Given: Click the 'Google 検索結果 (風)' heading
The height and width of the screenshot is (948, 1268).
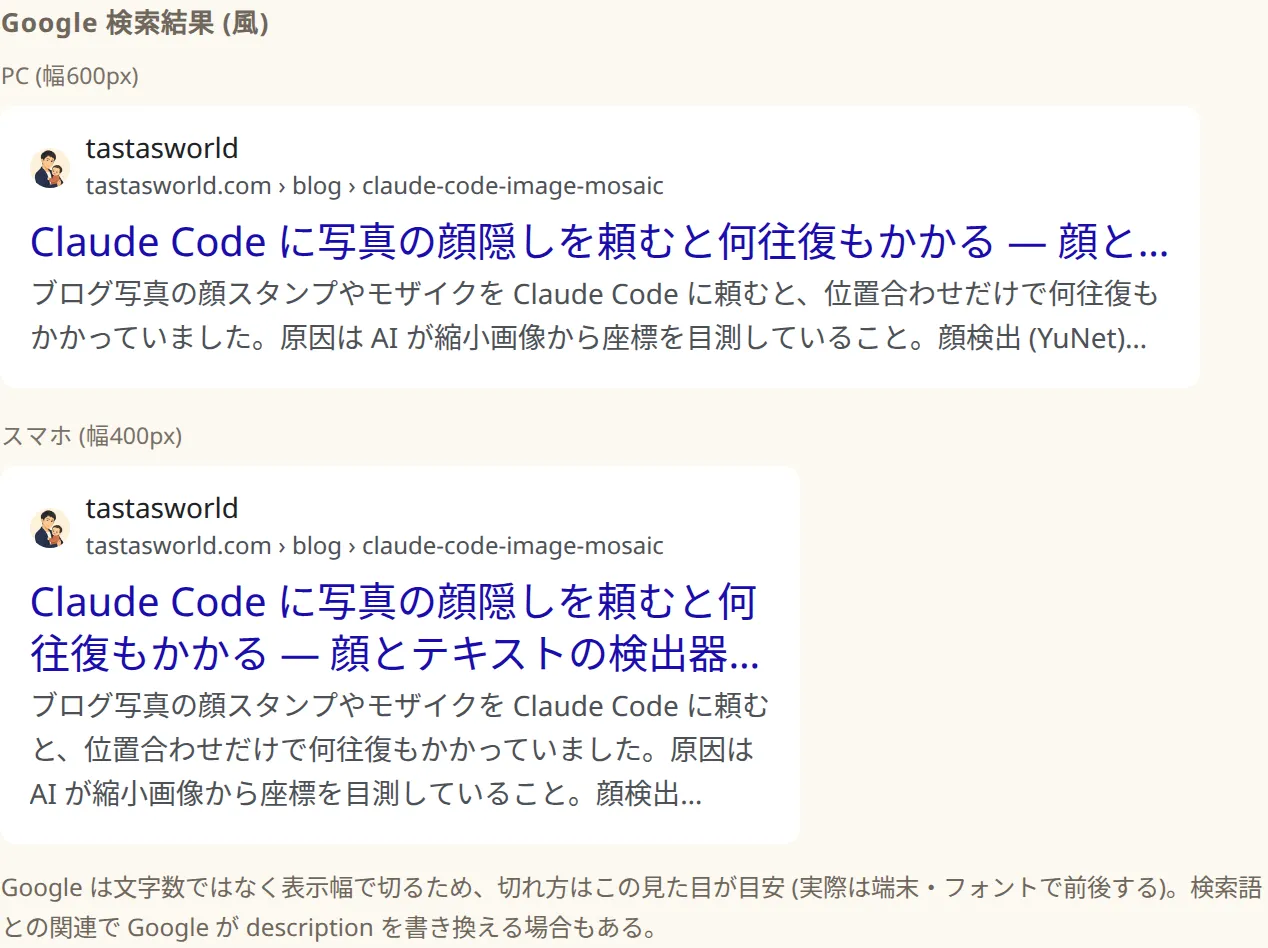Looking at the screenshot, I should 135,23.
